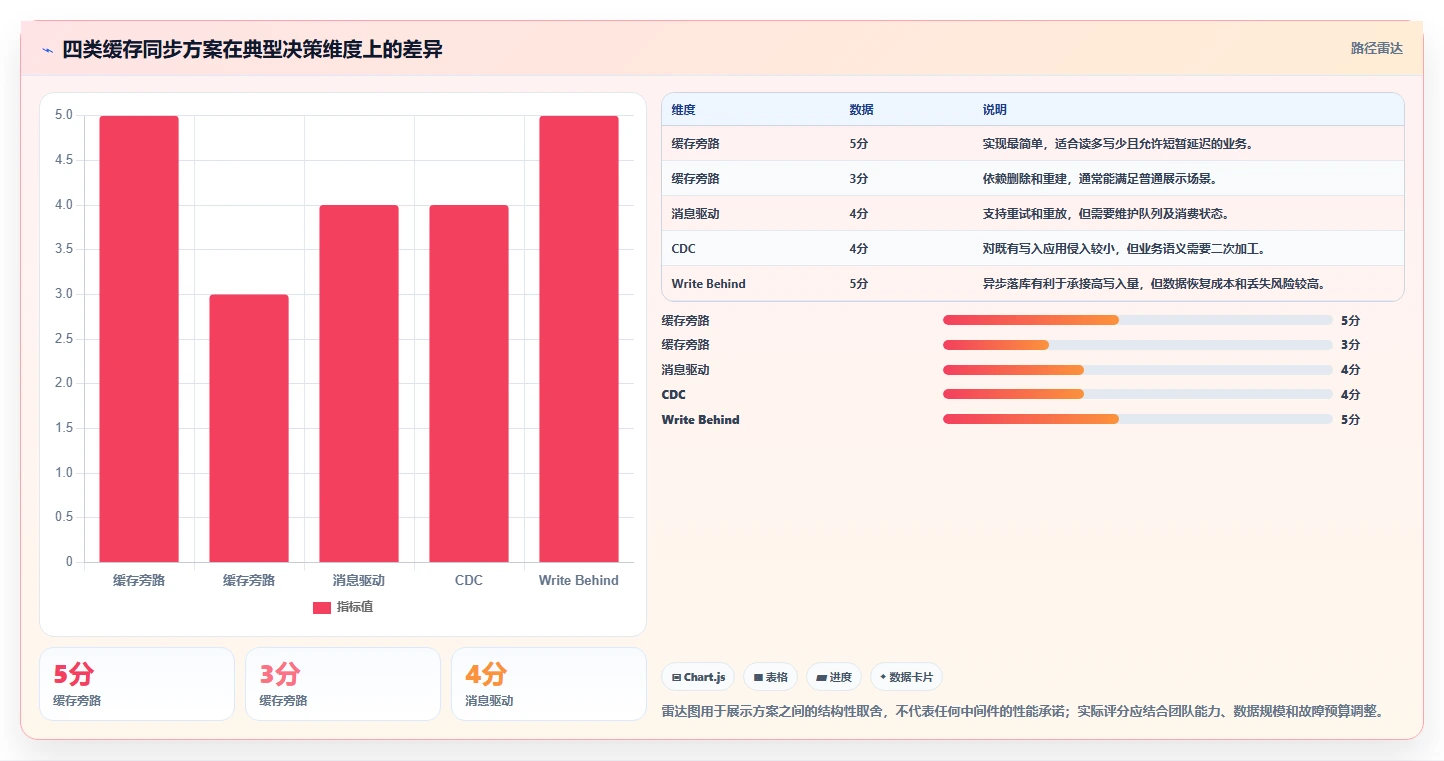The image size is (1444, 761).
Task: Click the CDC x-axis label under the chart
Action: tap(469, 580)
